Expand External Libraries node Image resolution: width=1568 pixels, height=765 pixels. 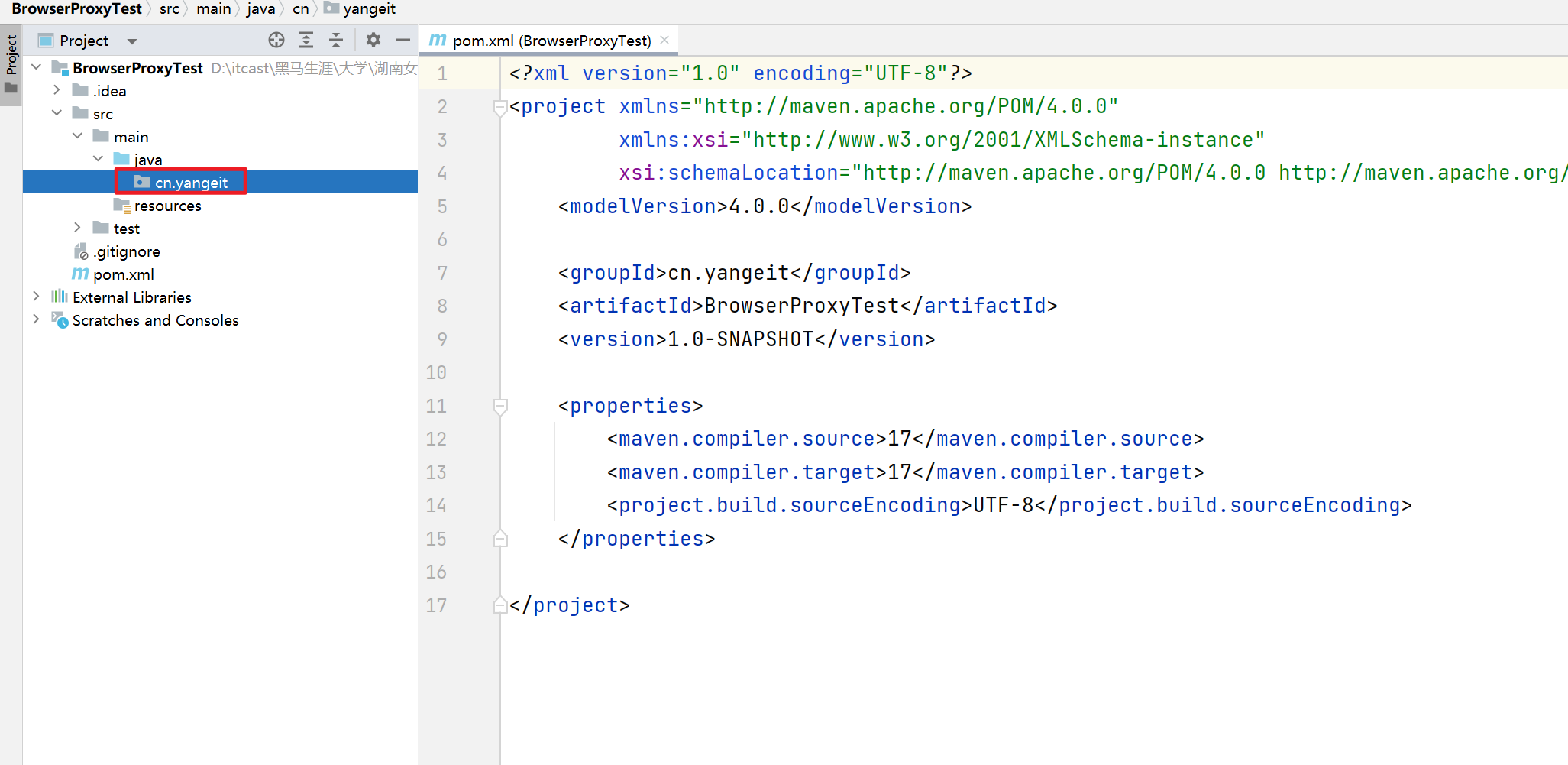pyautogui.click(x=36, y=297)
